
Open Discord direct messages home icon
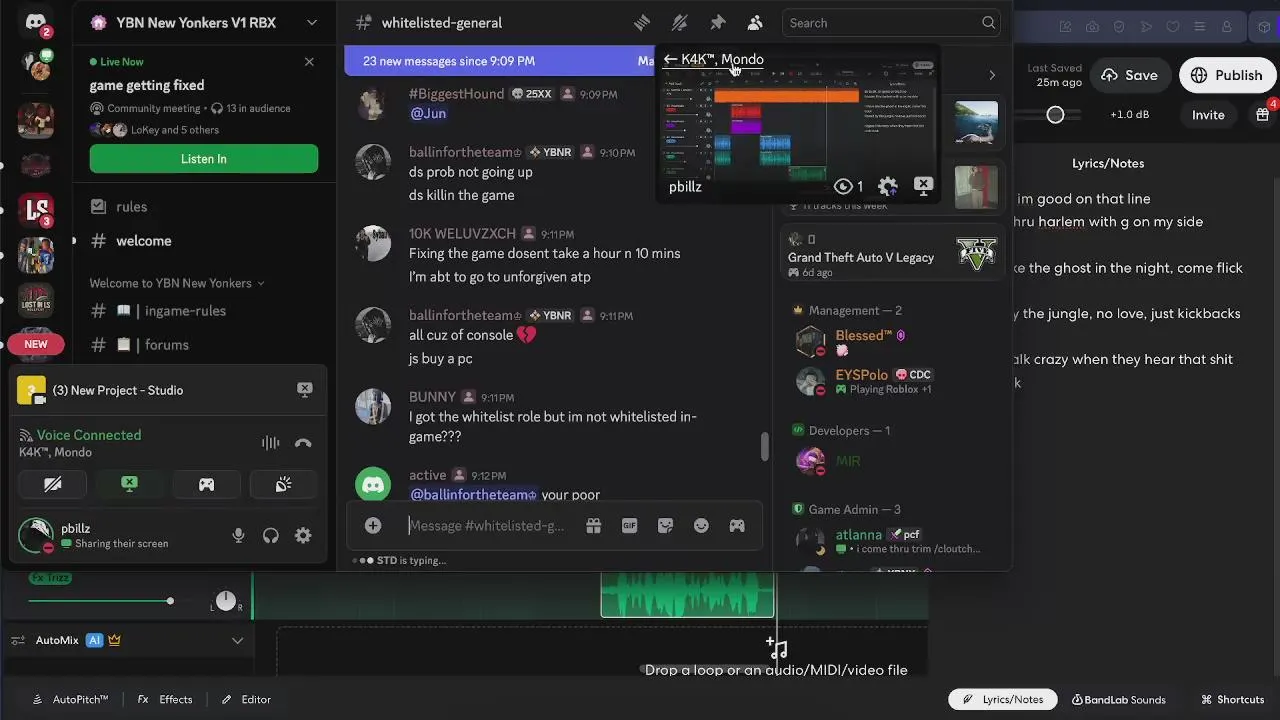(36, 22)
